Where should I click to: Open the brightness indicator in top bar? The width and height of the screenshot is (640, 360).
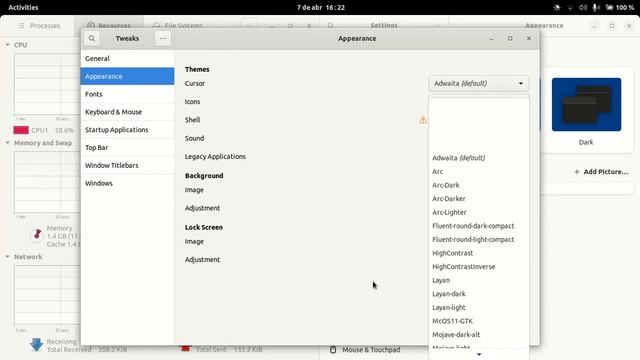[x=557, y=7]
